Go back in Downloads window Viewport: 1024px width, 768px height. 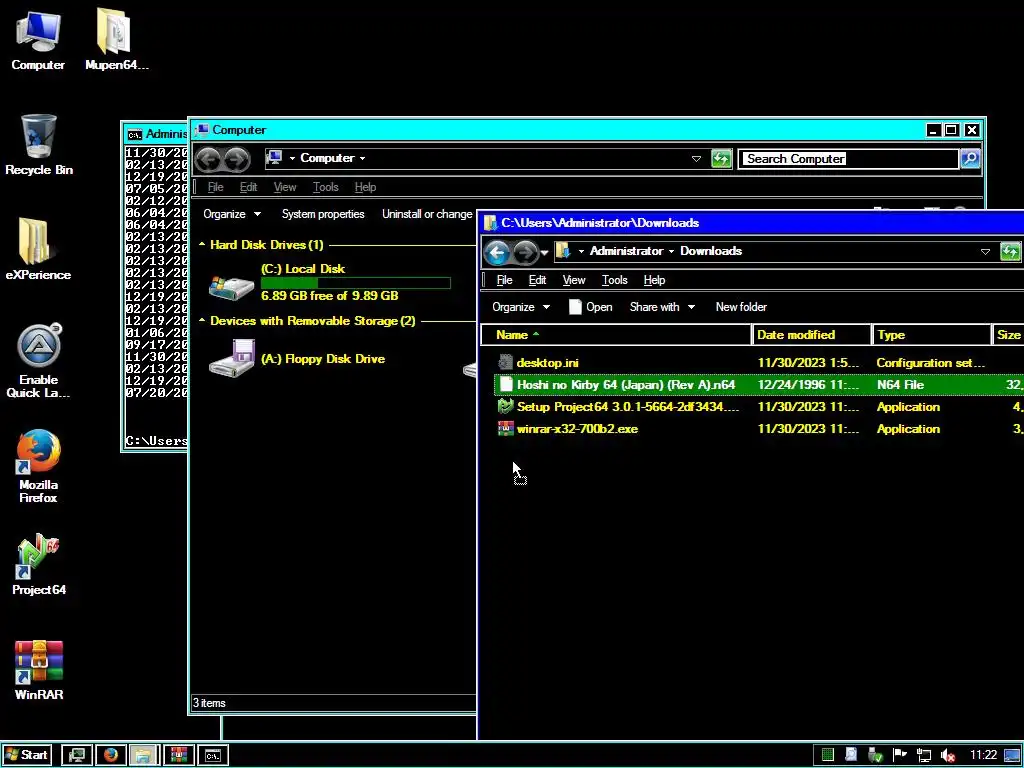(x=497, y=251)
